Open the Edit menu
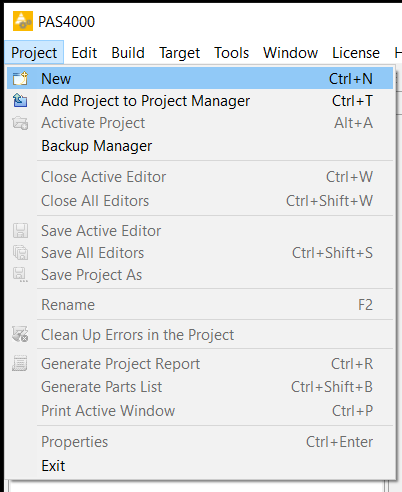This screenshot has width=402, height=492. pos(84,53)
